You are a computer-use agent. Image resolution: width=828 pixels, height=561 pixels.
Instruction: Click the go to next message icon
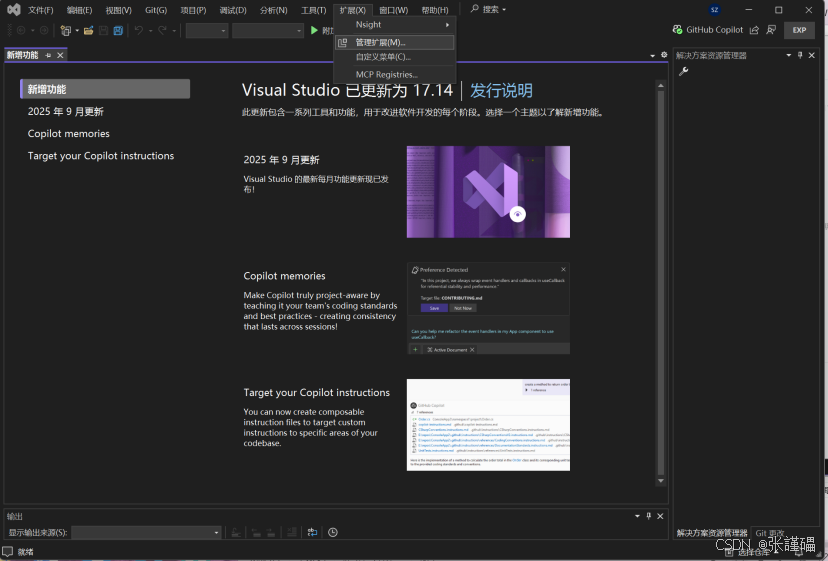271,532
